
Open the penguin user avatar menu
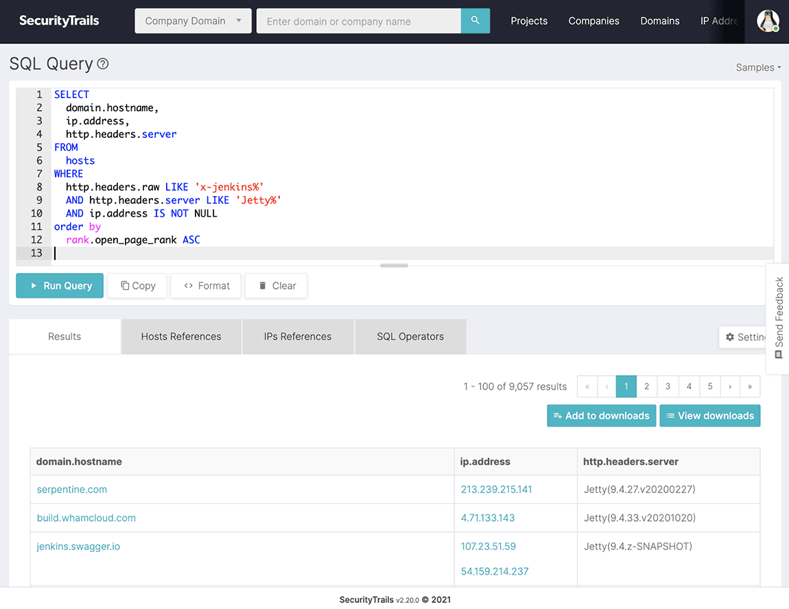[768, 21]
